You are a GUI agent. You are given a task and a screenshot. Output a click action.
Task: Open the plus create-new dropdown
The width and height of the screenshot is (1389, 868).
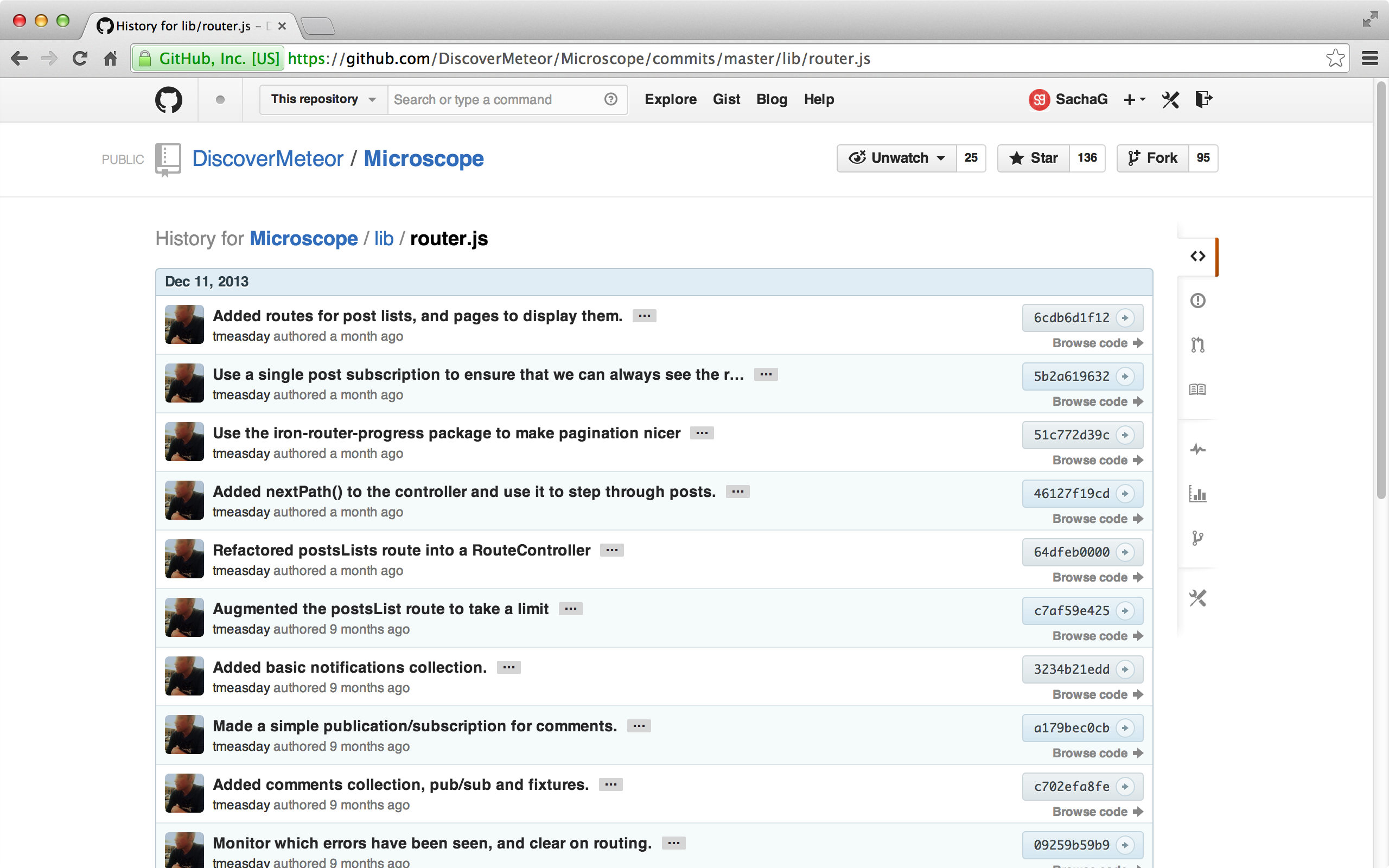pyautogui.click(x=1133, y=99)
